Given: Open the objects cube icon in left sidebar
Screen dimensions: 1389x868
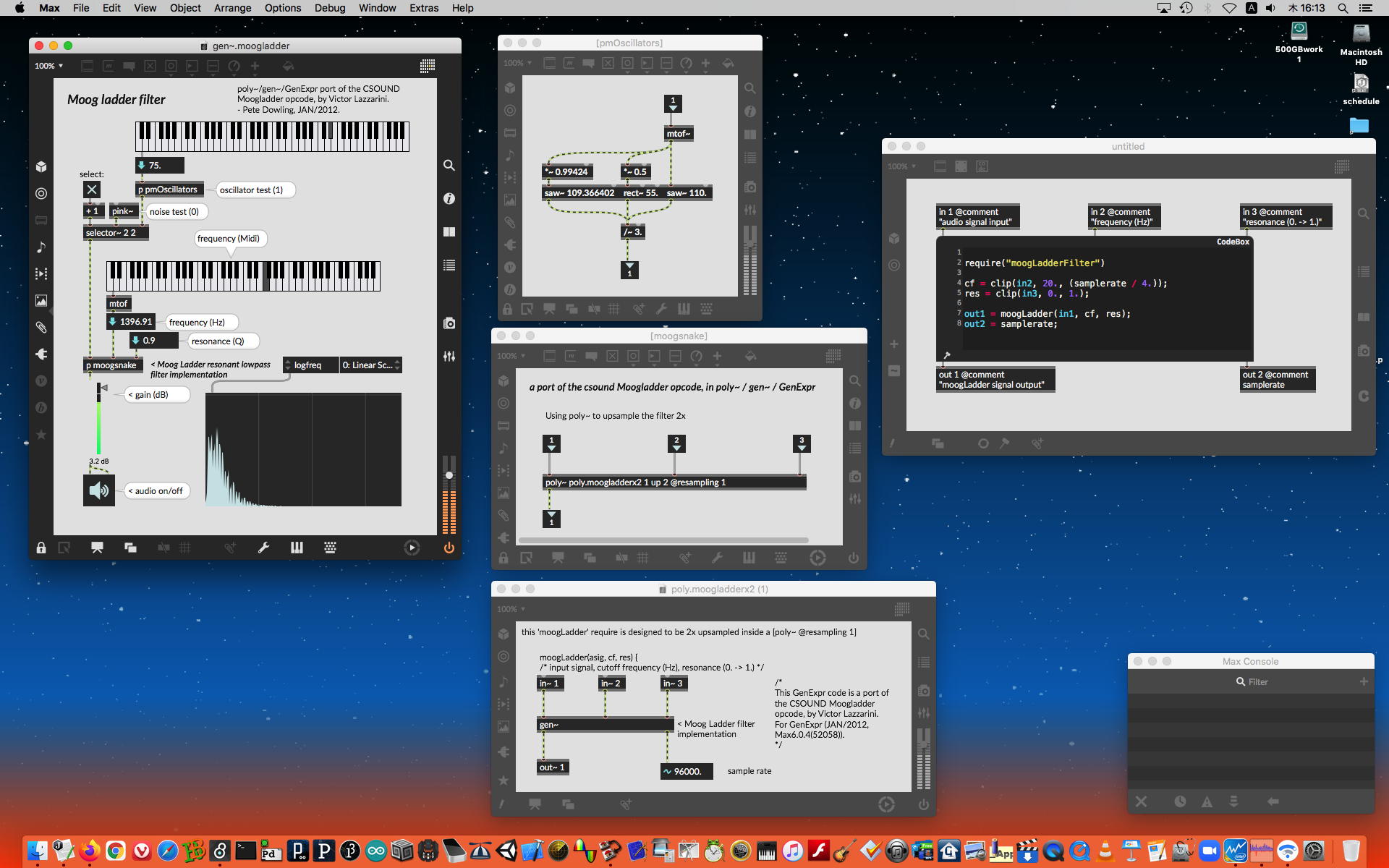Looking at the screenshot, I should click(41, 167).
